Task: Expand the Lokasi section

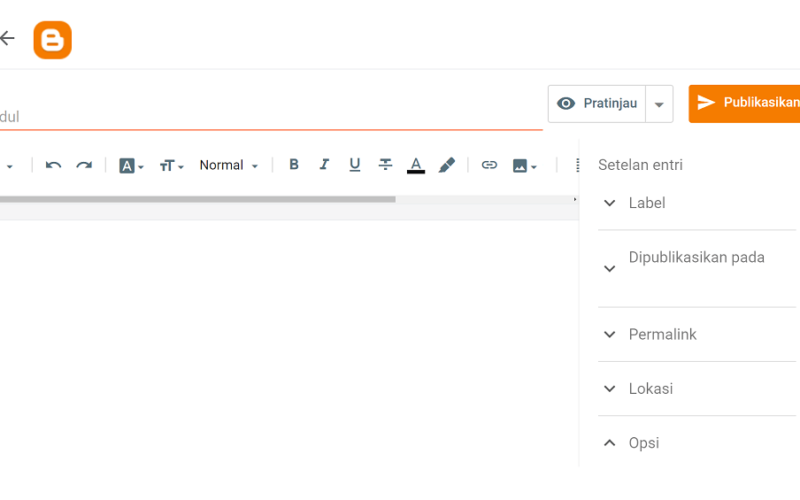Action: point(697,389)
